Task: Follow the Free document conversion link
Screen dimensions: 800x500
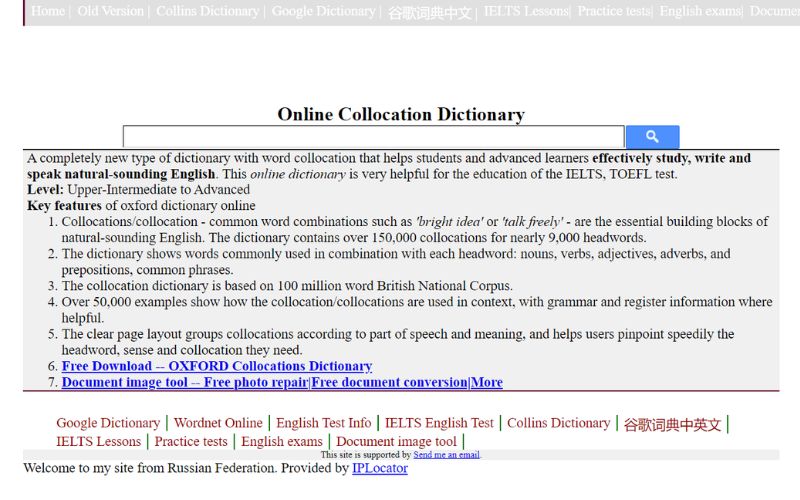Action: (389, 382)
